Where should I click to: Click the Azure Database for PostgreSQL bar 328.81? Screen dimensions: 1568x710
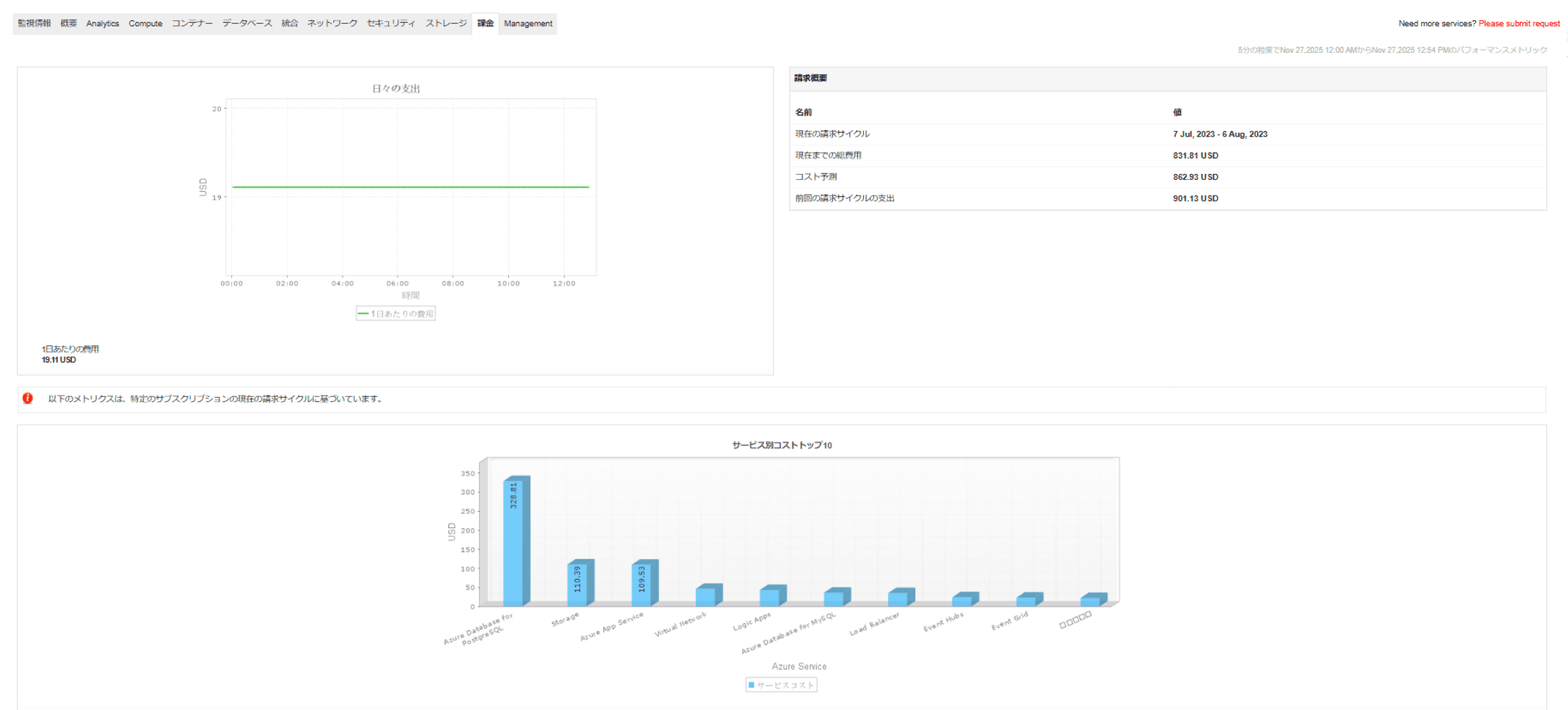click(x=515, y=541)
